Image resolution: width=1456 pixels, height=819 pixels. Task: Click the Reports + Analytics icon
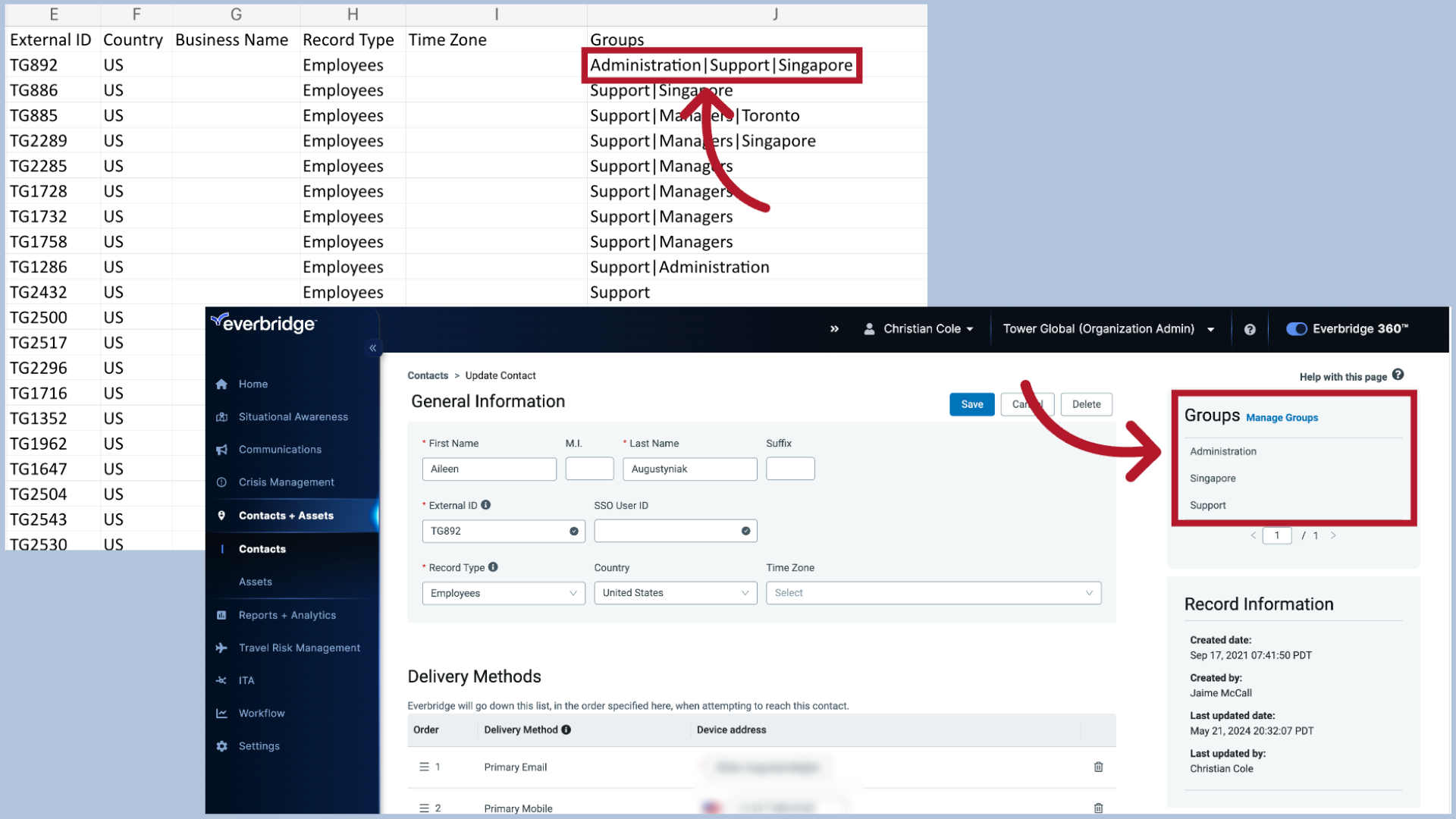click(221, 615)
